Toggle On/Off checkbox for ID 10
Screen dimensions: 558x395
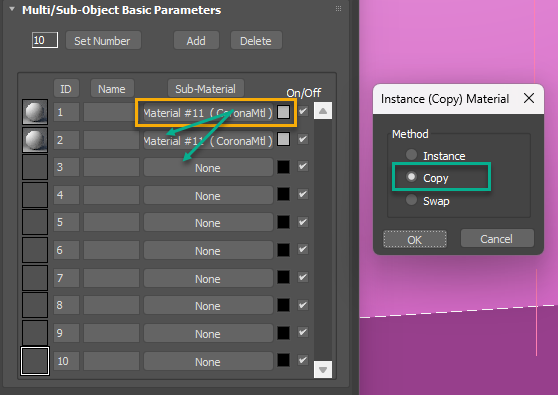[303, 360]
